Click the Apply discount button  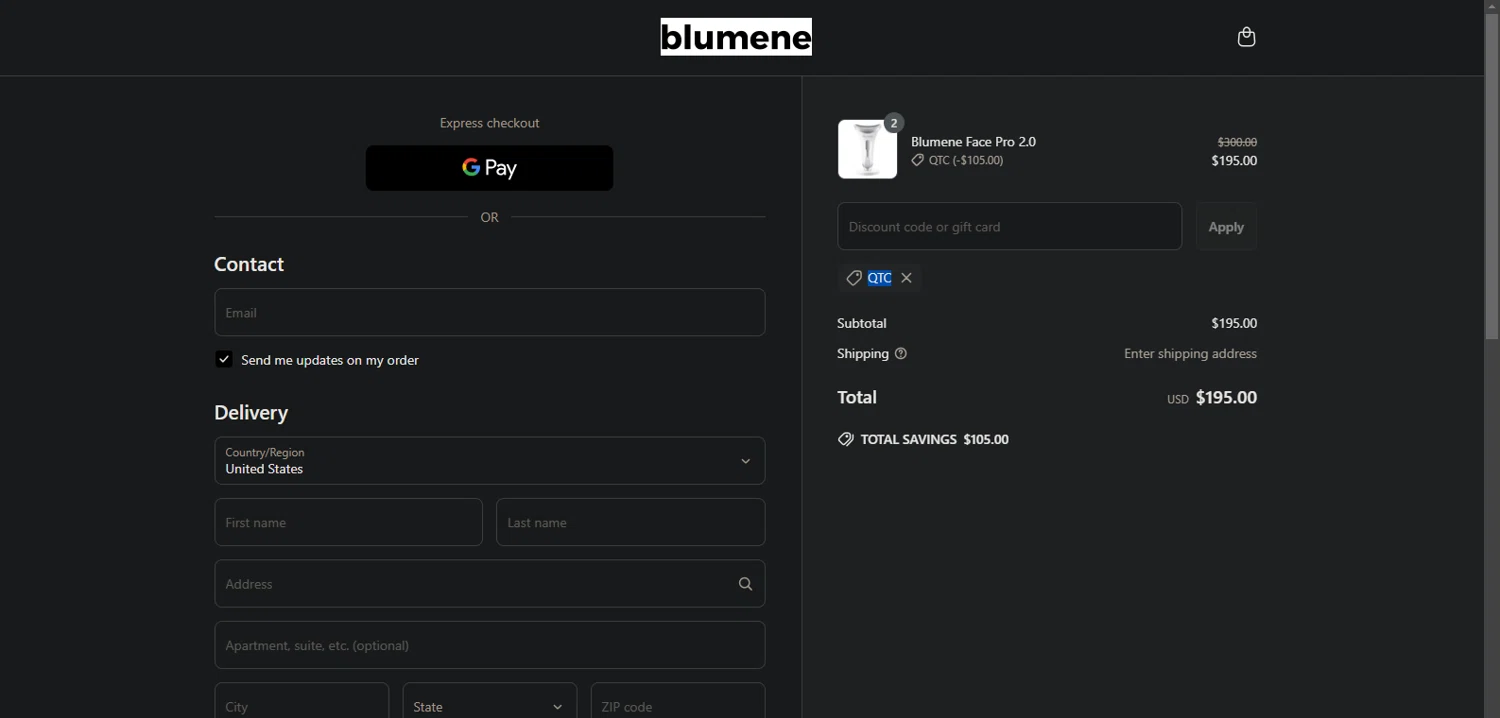[1226, 227]
